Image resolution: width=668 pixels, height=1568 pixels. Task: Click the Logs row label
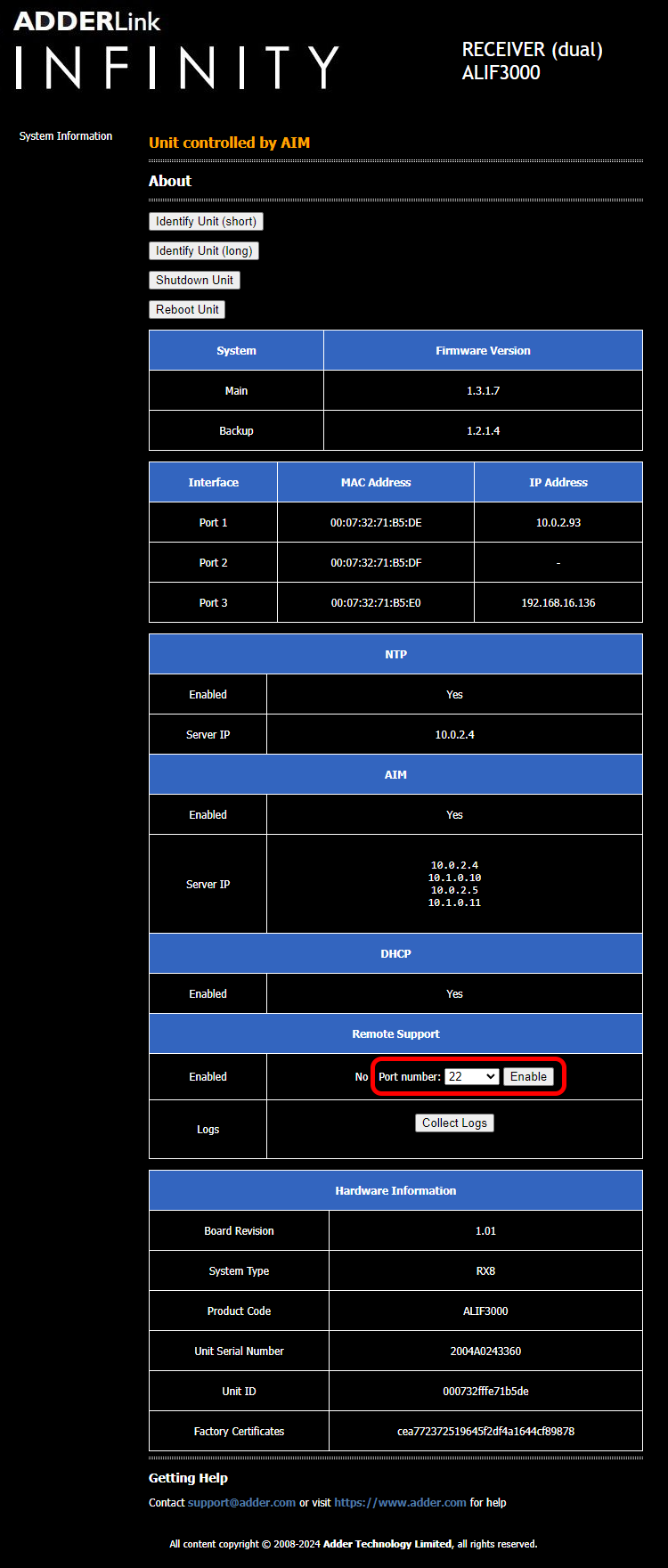pos(208,1129)
